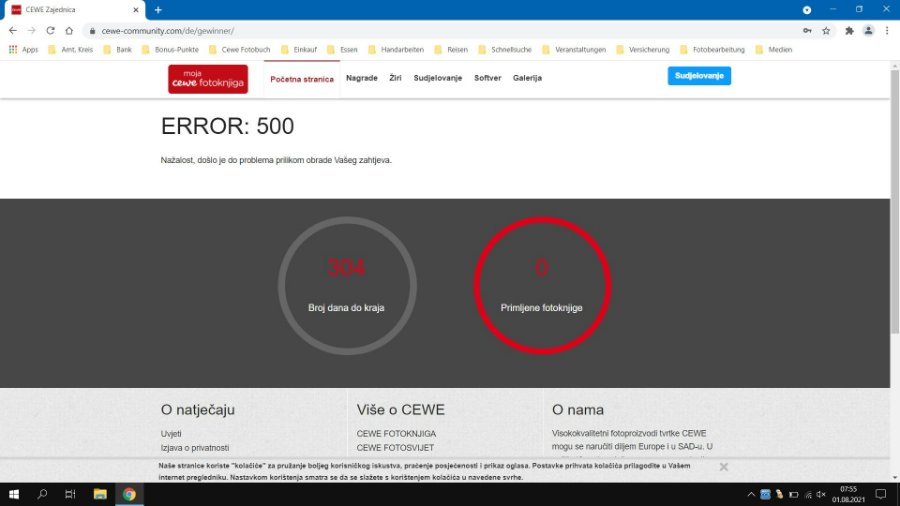This screenshot has height=506, width=900.
Task: Open the Galerija nav item
Action: click(527, 78)
